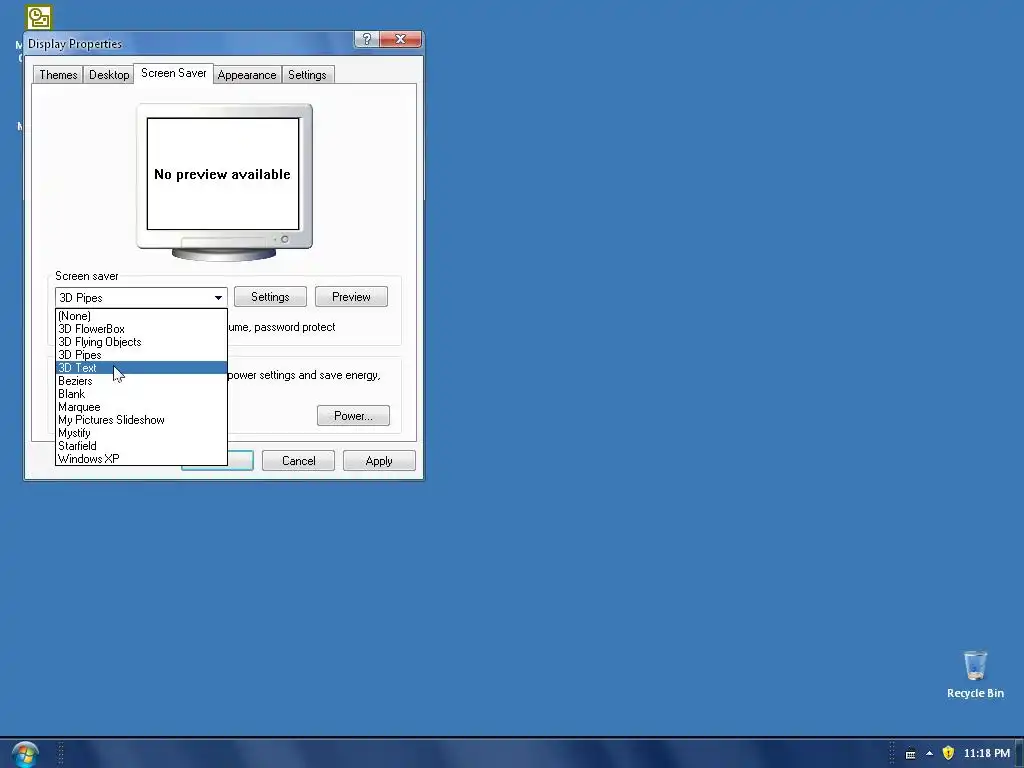The height and width of the screenshot is (768, 1024).
Task: Click the security shield tray icon
Action: click(x=948, y=753)
